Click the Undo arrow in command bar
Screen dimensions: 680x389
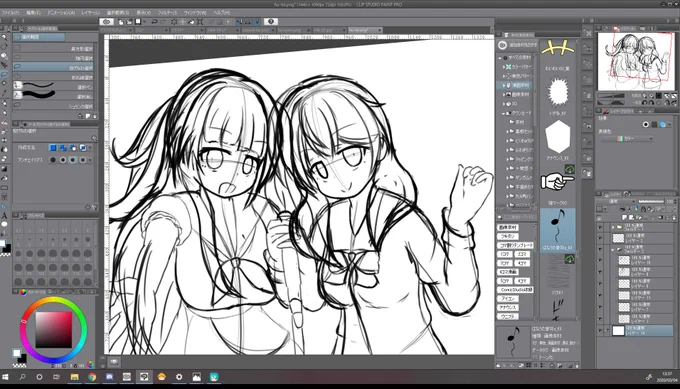pos(154,22)
